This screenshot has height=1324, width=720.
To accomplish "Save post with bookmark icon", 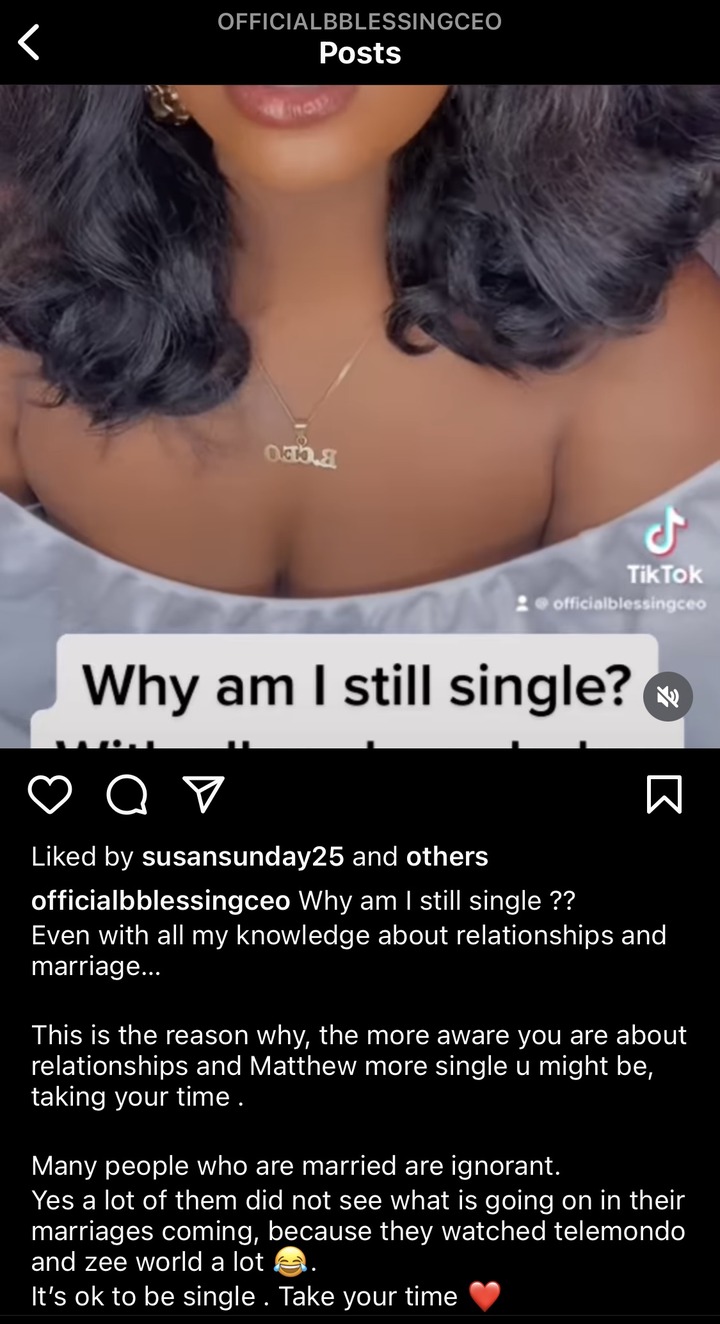I will [666, 794].
